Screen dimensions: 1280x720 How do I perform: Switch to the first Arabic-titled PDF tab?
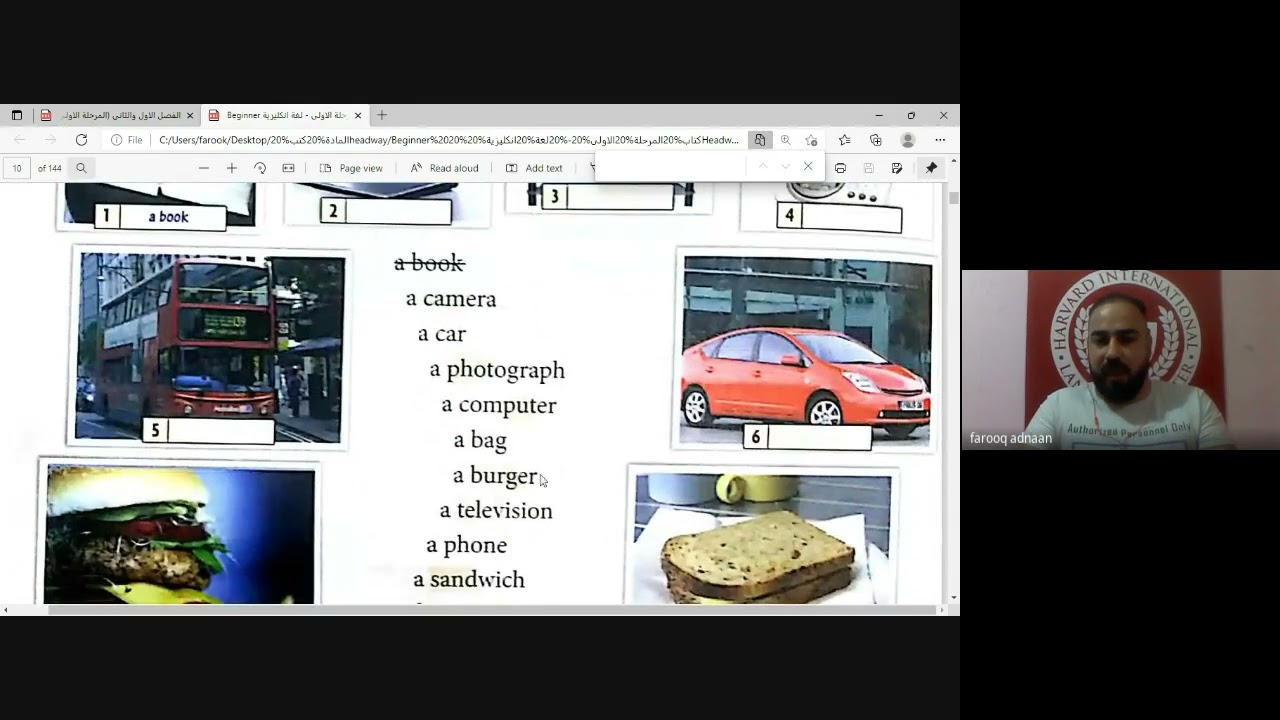click(x=118, y=115)
